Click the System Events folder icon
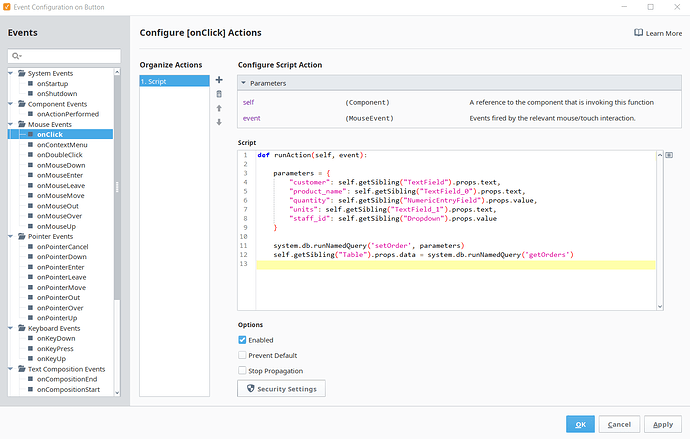 (22, 73)
